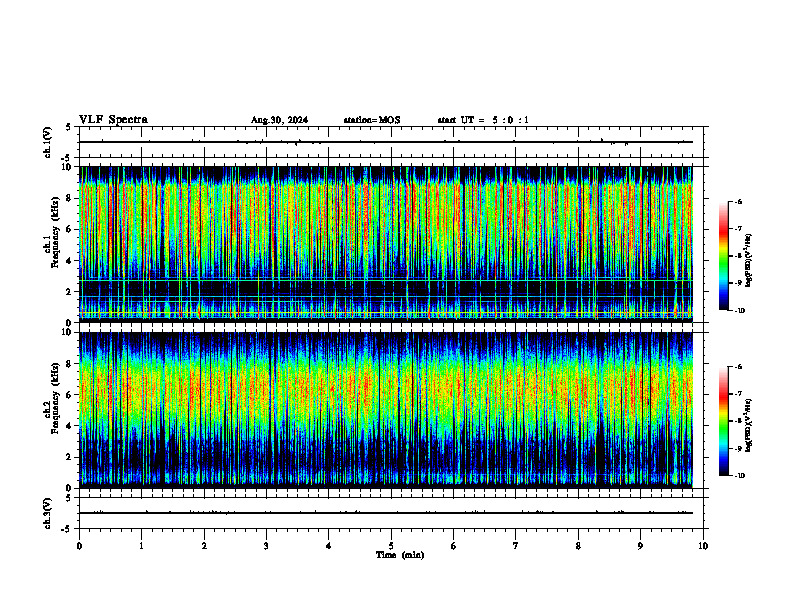Select the "Aug.30, 2024" date label
This screenshot has height=612, width=792.
pos(279,120)
